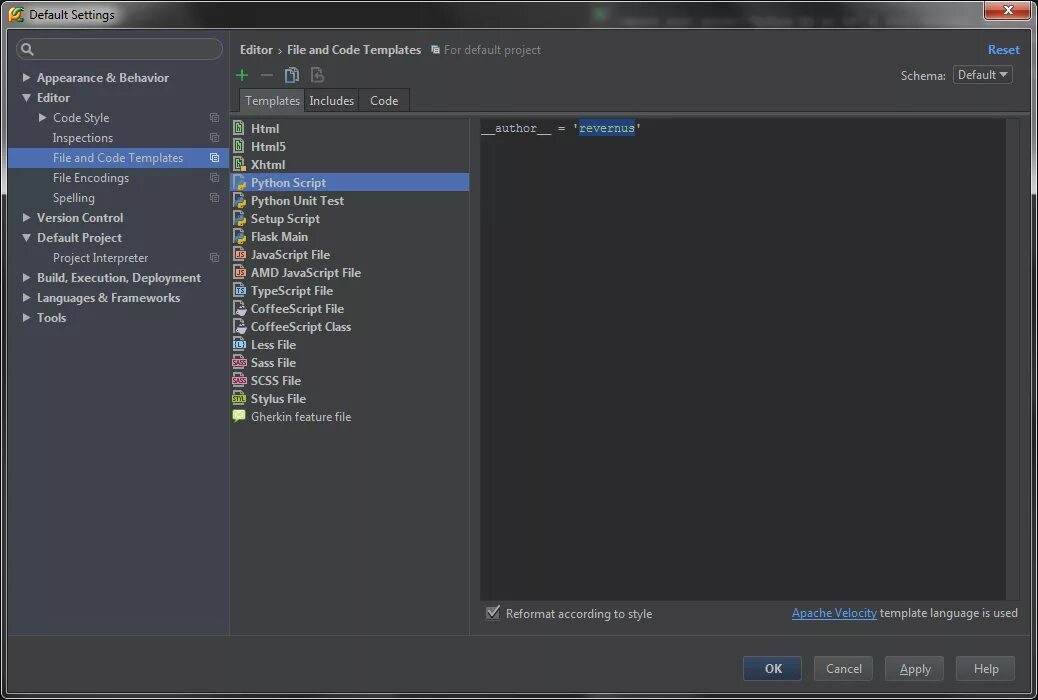Viewport: 1038px width, 700px height.
Task: Click the CoffeeScript File cup icon
Action: tap(239, 309)
